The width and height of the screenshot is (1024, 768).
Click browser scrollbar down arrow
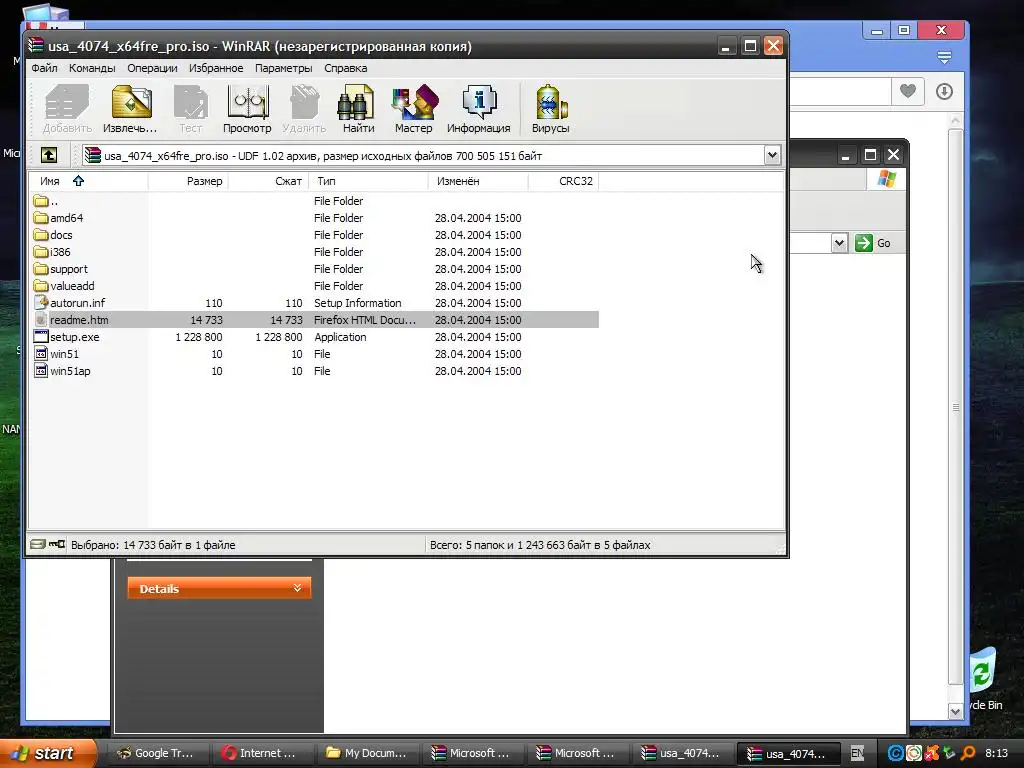point(955,711)
